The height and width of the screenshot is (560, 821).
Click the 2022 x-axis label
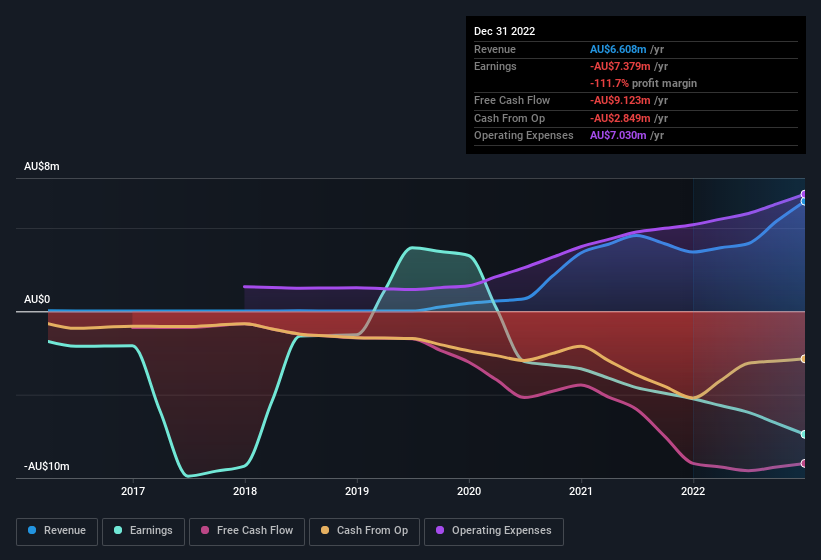(693, 491)
